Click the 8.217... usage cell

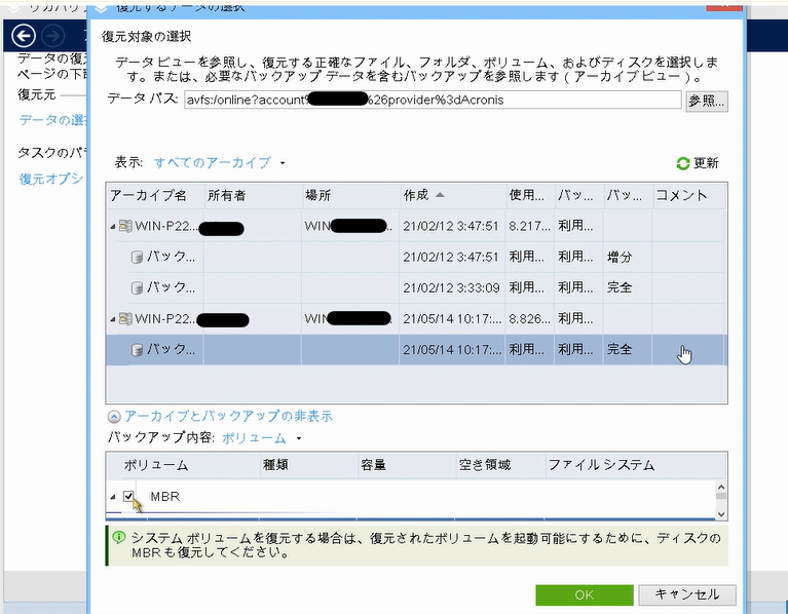coord(530,227)
